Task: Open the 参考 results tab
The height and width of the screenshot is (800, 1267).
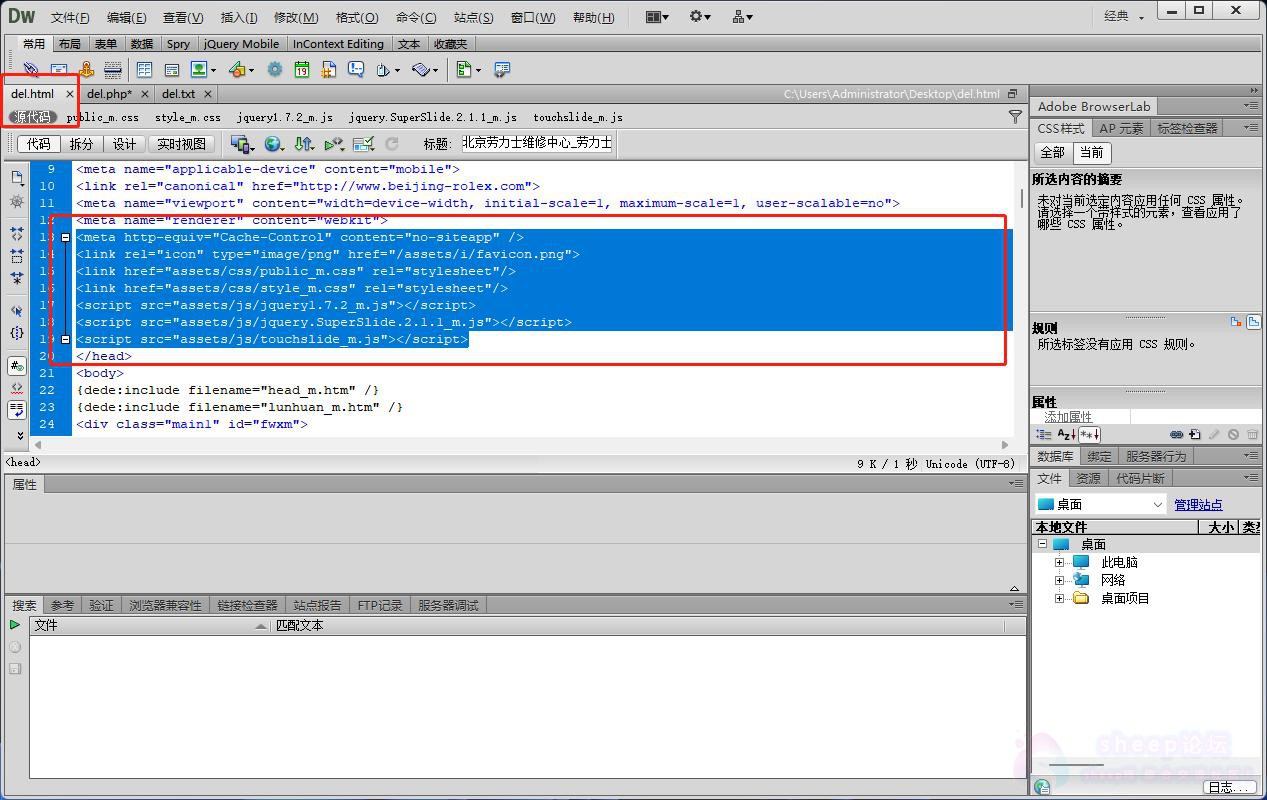Action: tap(62, 605)
